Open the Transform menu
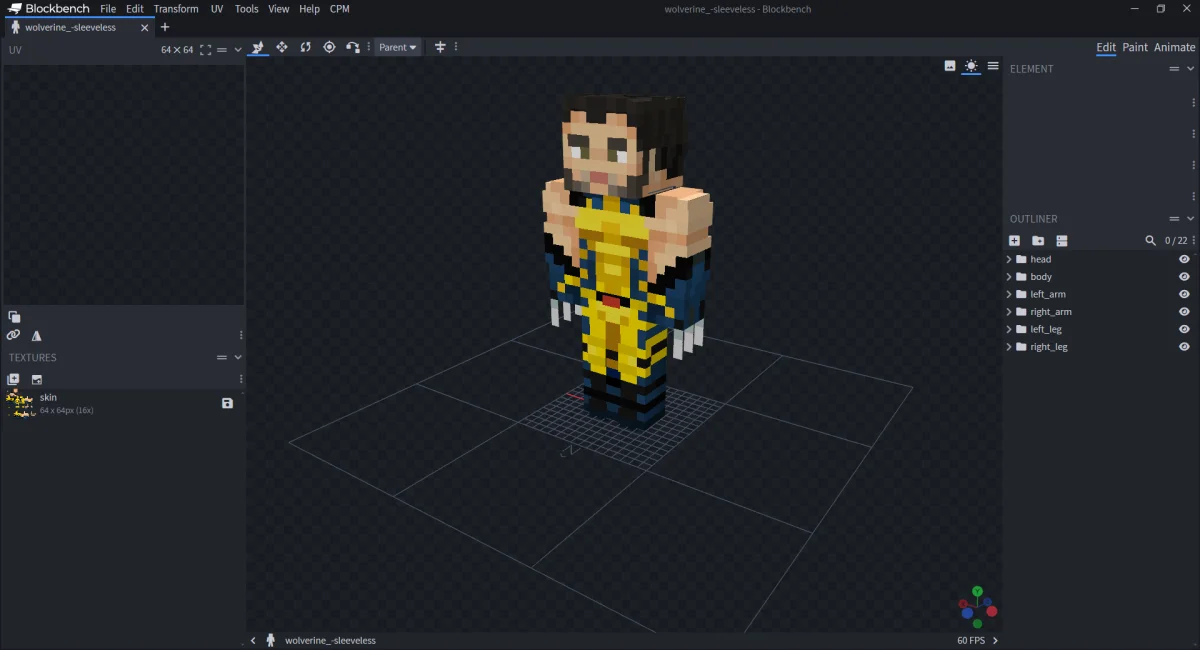 click(x=176, y=9)
